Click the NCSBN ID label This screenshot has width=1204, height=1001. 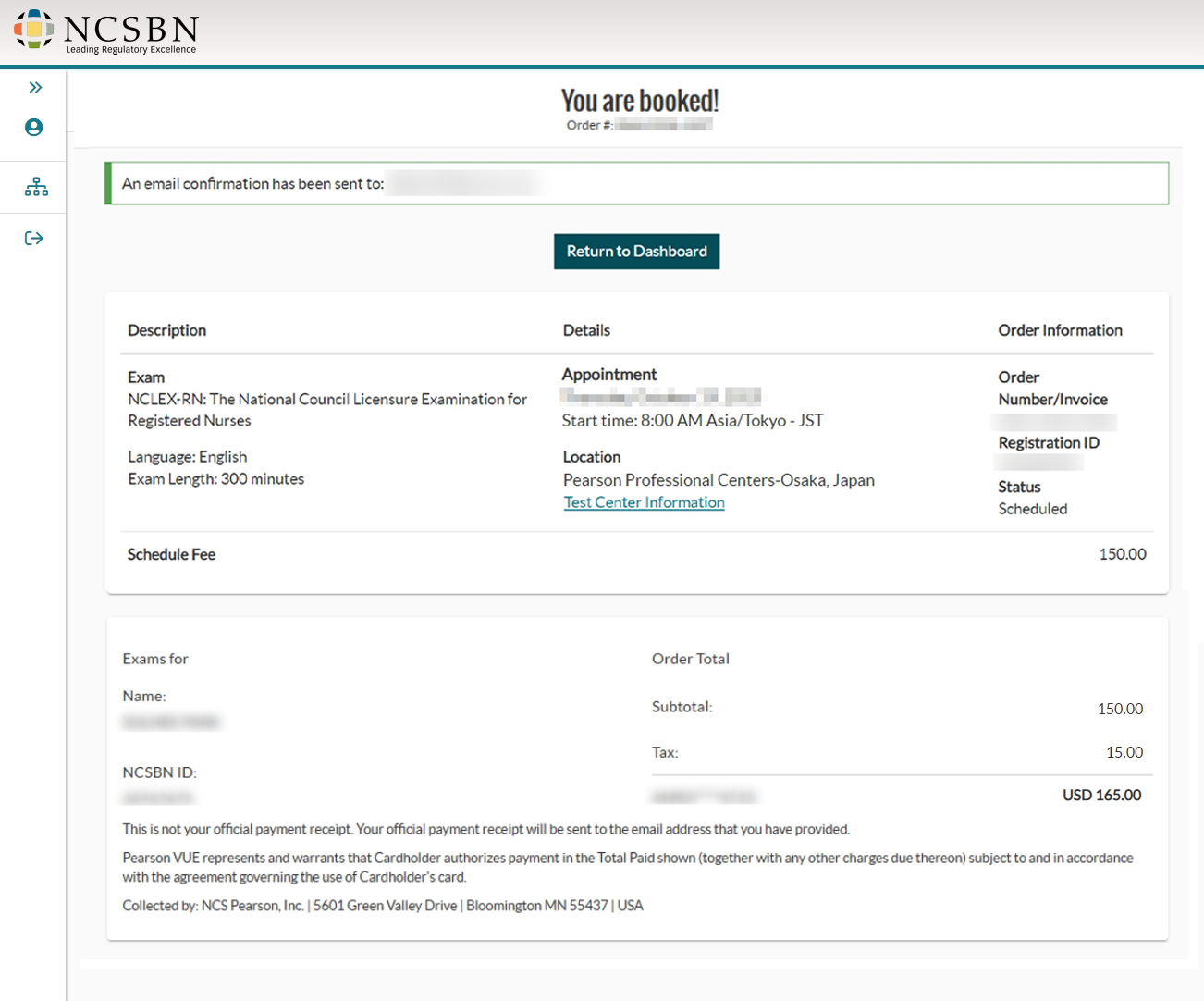[x=160, y=772]
